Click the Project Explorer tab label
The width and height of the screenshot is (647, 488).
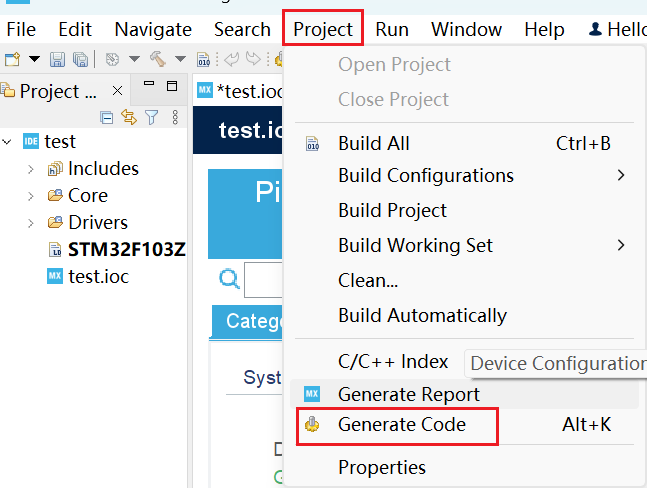click(x=58, y=91)
